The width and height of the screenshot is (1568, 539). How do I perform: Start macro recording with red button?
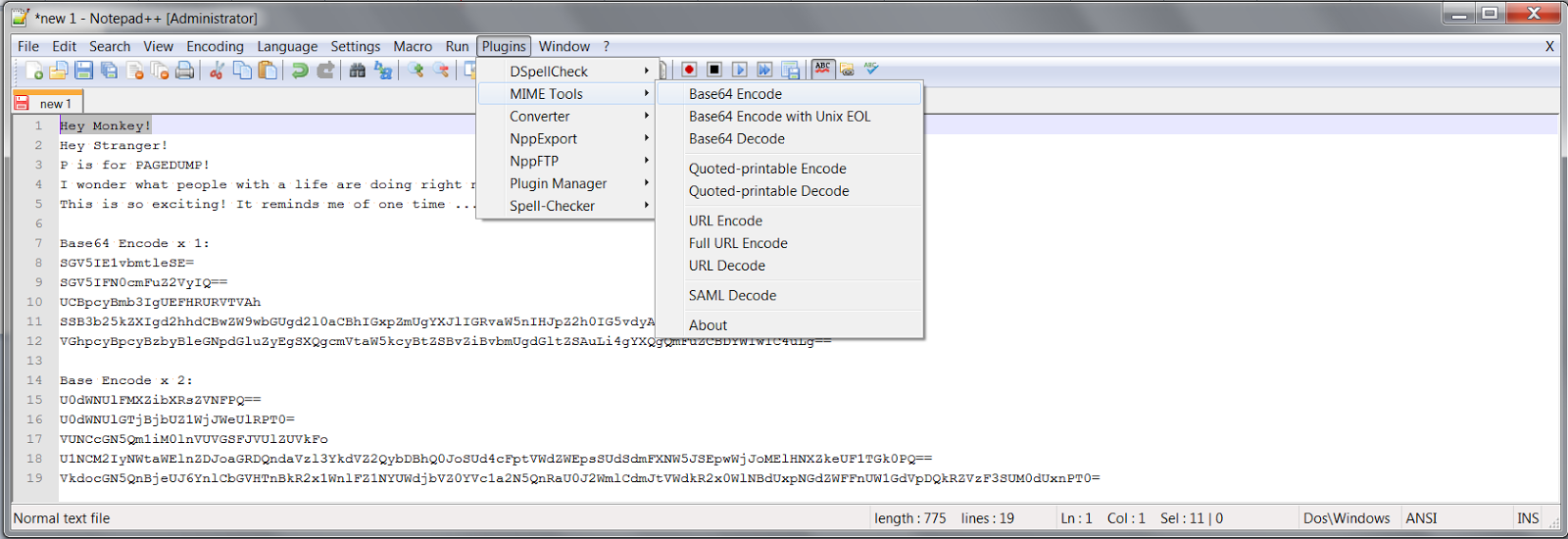[689, 70]
